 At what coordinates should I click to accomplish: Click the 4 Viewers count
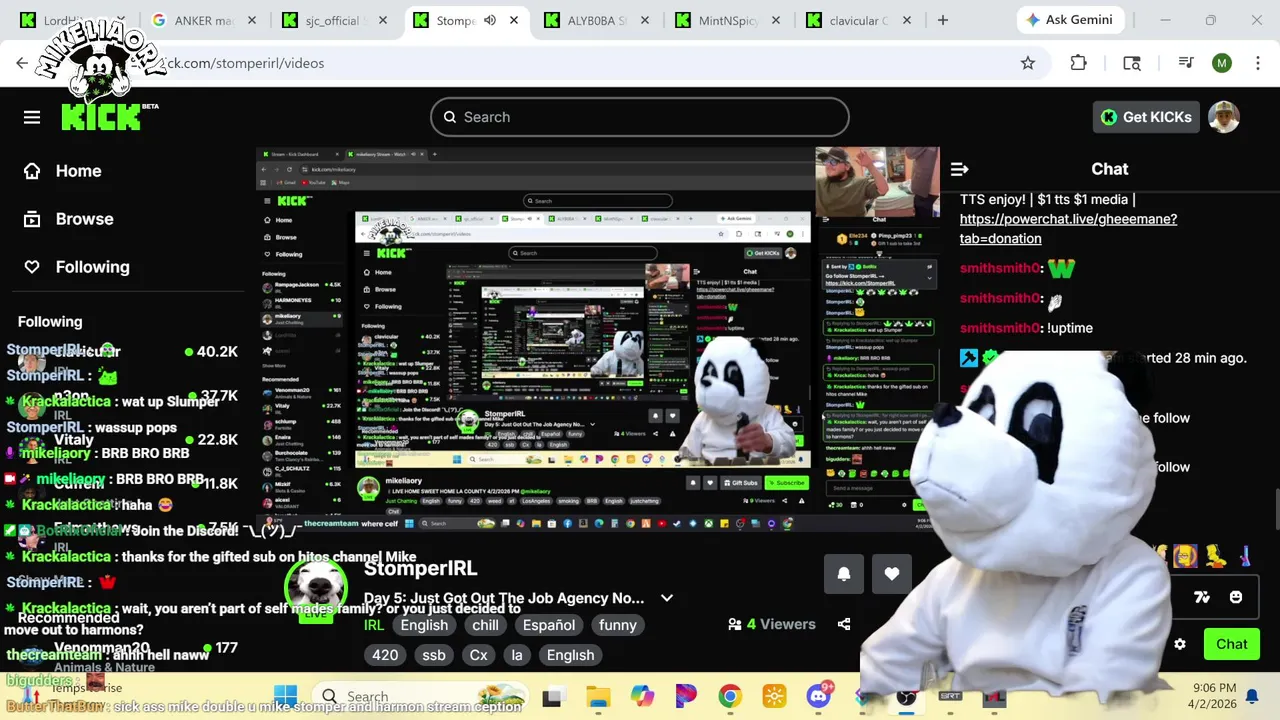coord(773,624)
